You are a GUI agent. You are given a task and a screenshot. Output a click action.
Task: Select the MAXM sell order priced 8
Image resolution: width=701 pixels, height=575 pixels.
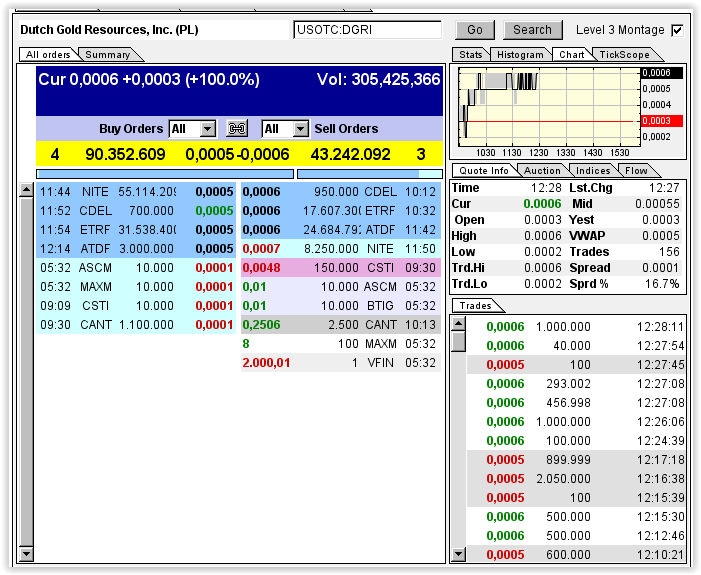pyautogui.click(x=341, y=344)
